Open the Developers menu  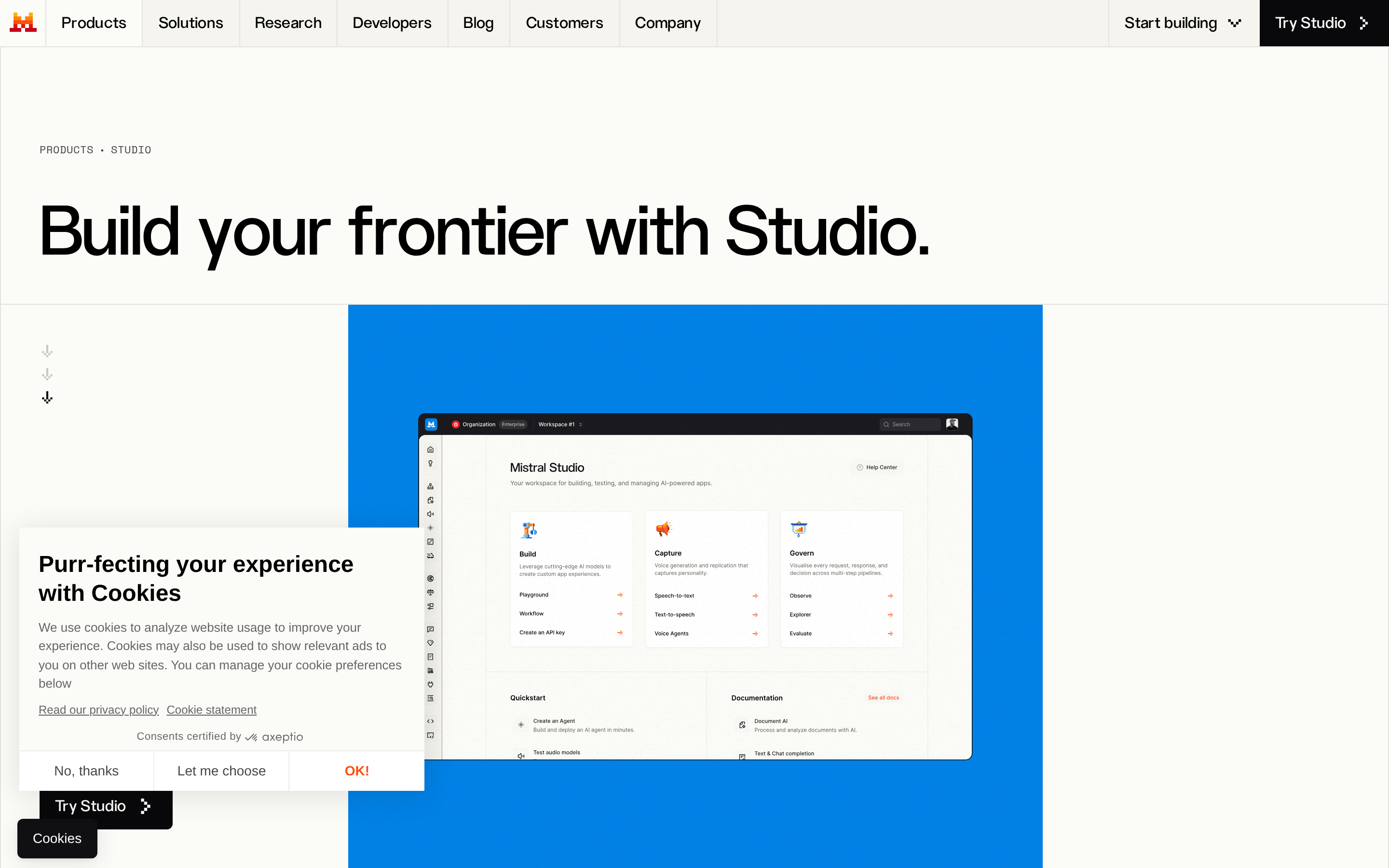(392, 23)
